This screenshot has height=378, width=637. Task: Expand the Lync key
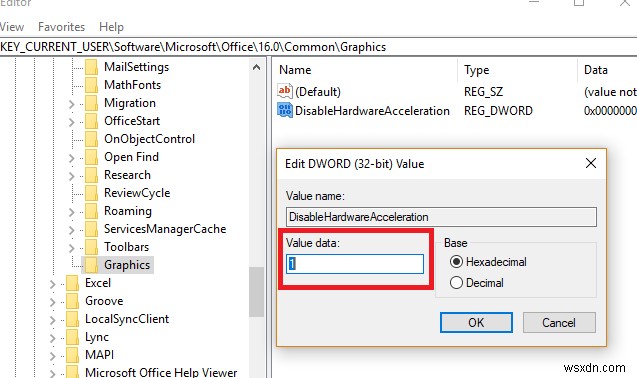[x=53, y=338]
